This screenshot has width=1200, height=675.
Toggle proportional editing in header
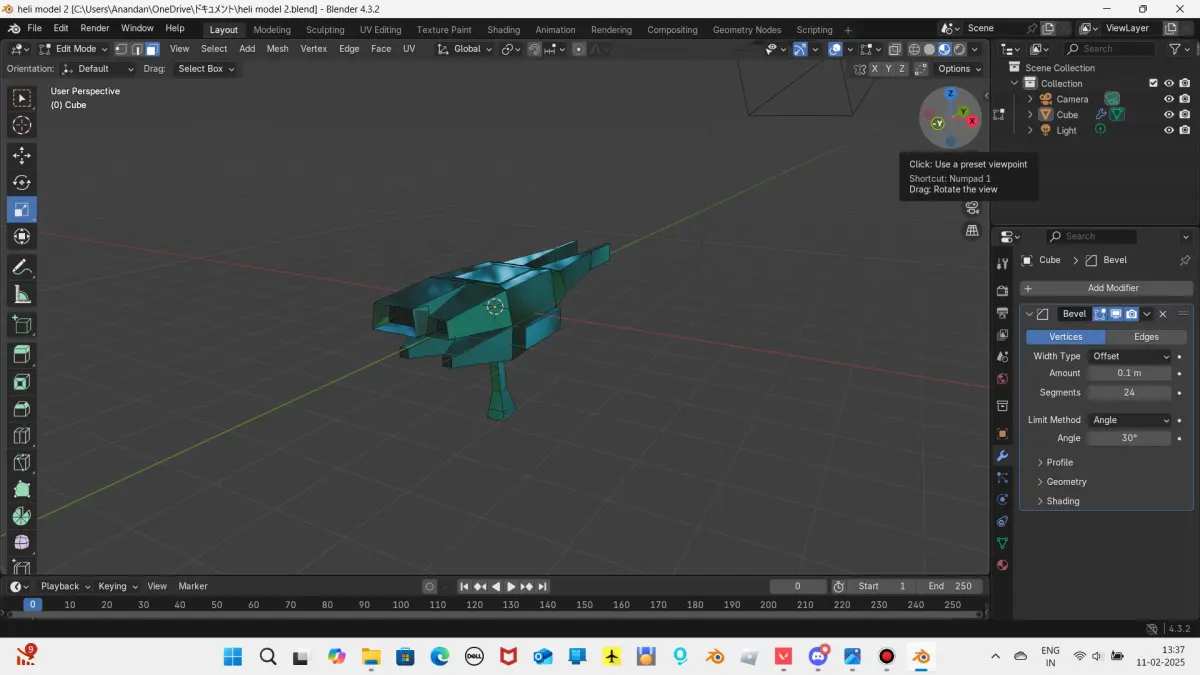click(579, 49)
